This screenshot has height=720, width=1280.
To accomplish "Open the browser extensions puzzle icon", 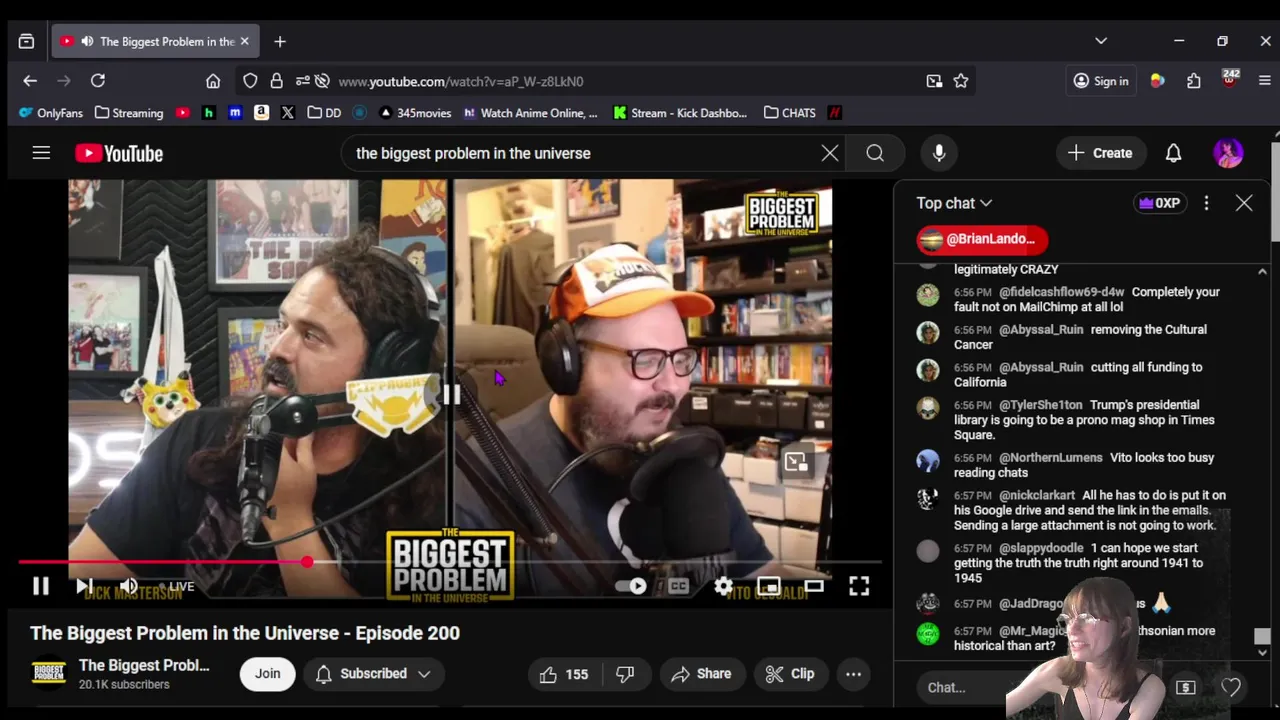I will coord(1194,81).
